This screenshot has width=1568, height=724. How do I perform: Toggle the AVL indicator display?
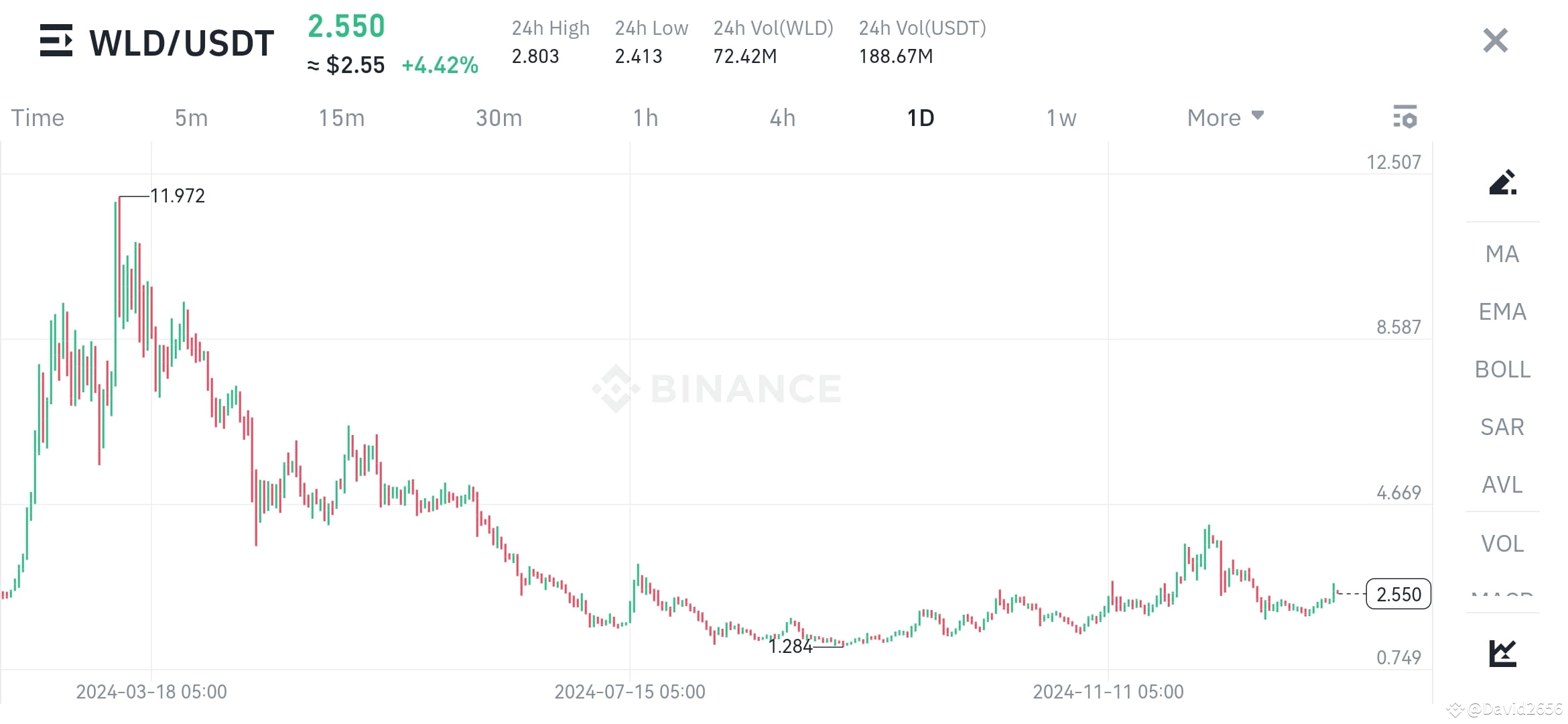click(x=1501, y=485)
